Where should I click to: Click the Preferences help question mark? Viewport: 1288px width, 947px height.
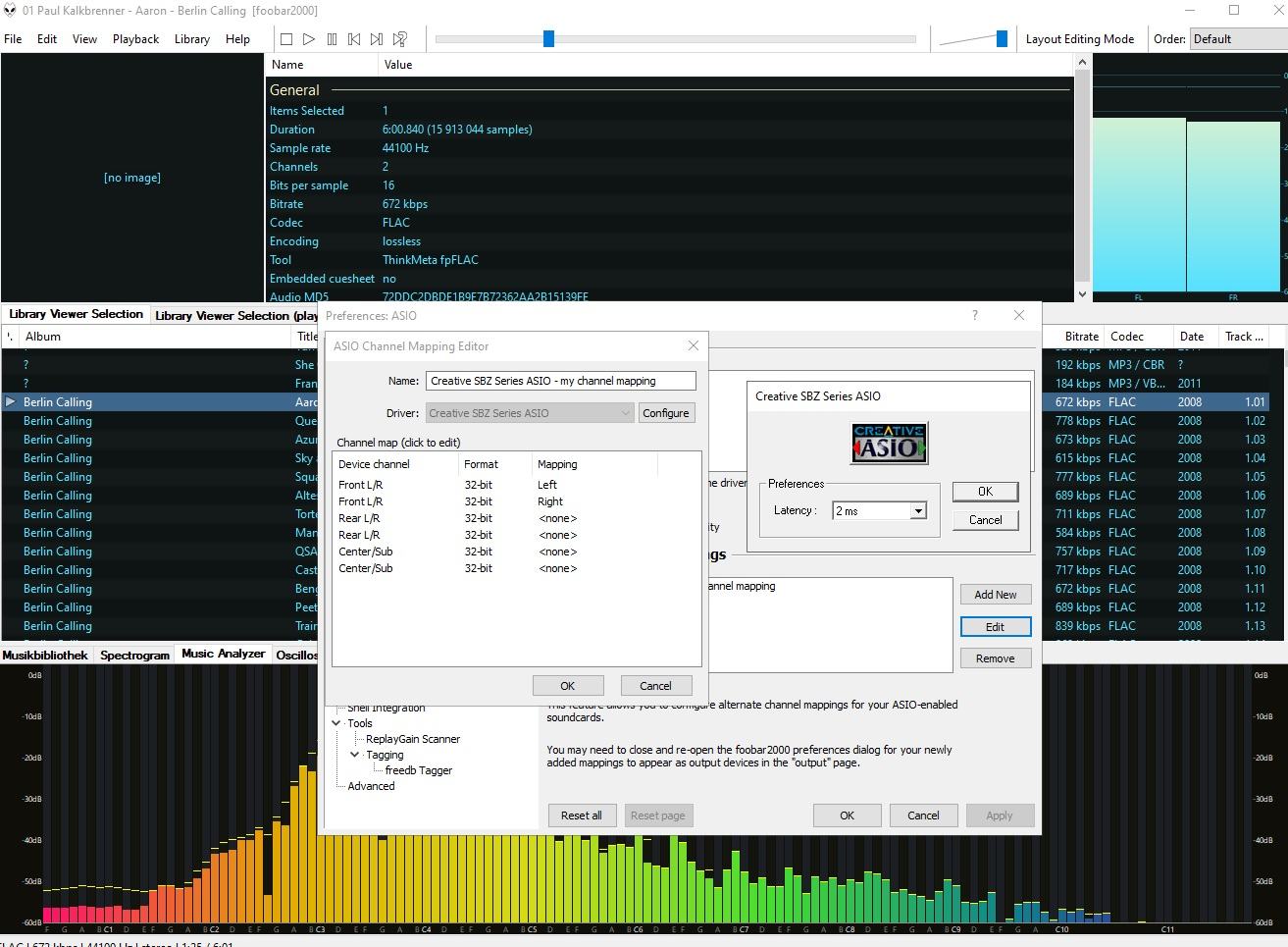tap(974, 315)
